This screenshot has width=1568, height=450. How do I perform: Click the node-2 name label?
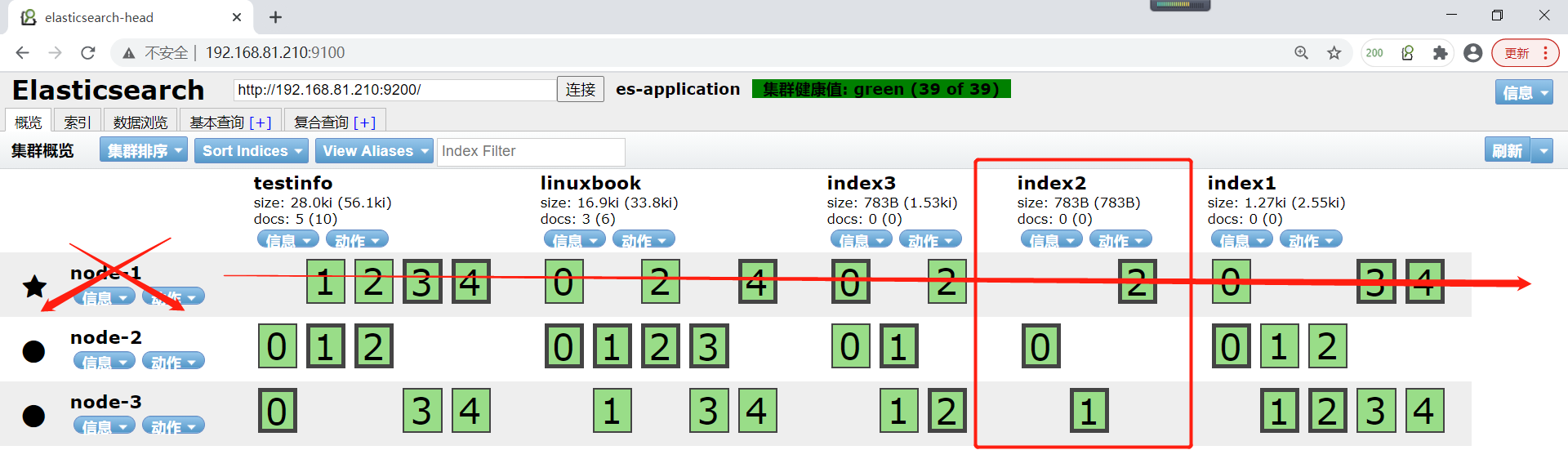pos(106,337)
